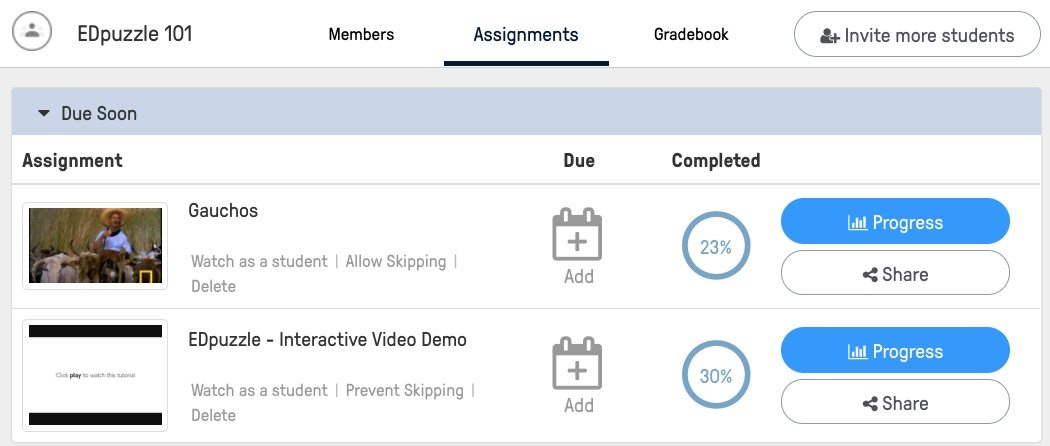The height and width of the screenshot is (446, 1050).
Task: Toggle Allow Skipping for Gauchos
Action: [x=396, y=262]
